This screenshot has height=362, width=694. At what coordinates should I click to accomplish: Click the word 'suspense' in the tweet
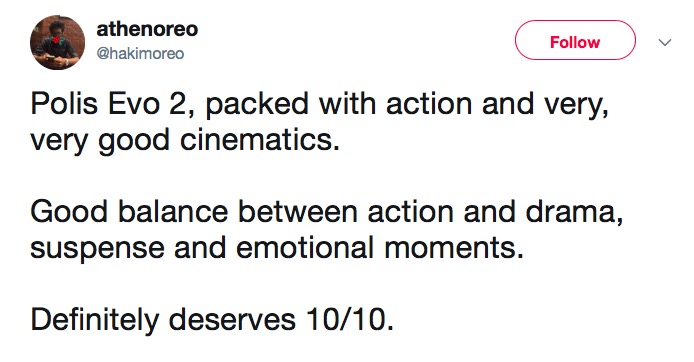(97, 248)
